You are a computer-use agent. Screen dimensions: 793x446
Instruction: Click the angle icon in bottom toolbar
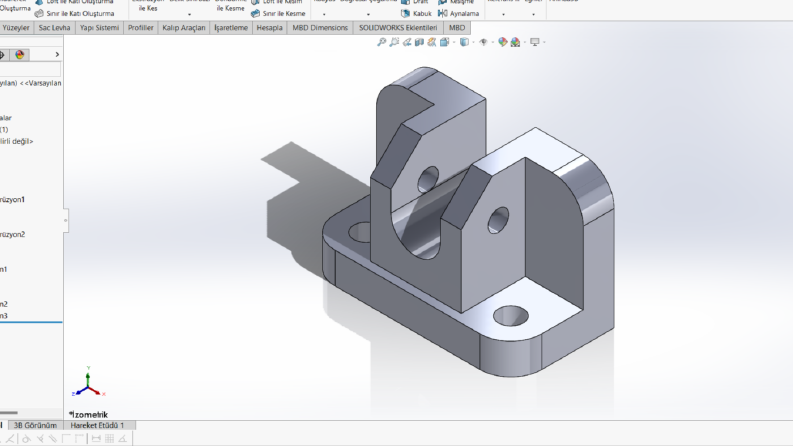click(x=122, y=439)
